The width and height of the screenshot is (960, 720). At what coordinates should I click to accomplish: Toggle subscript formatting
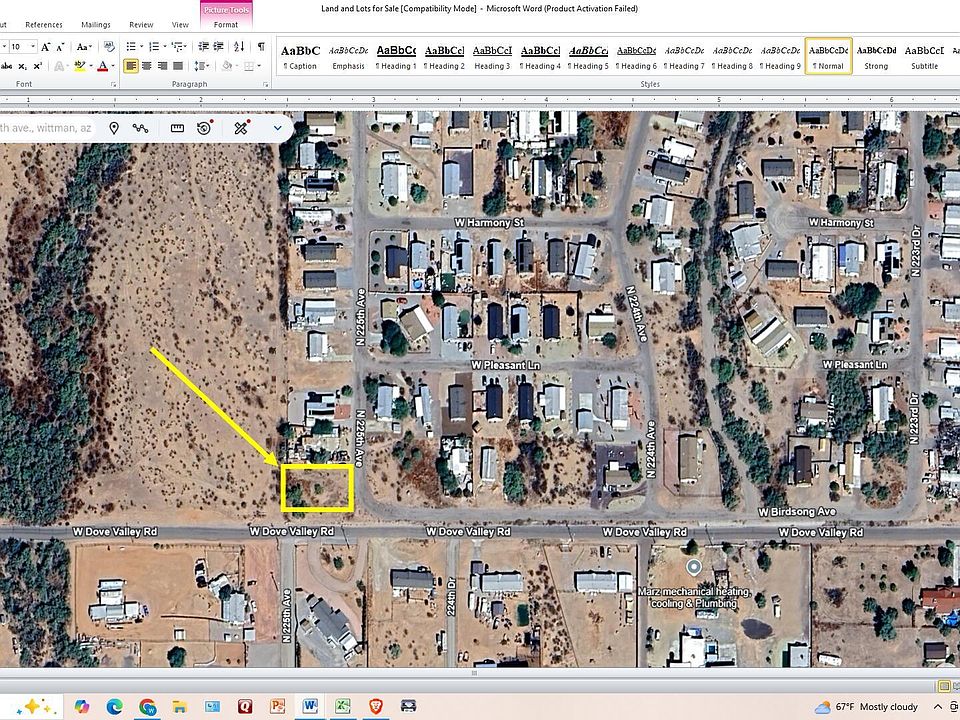coord(23,66)
